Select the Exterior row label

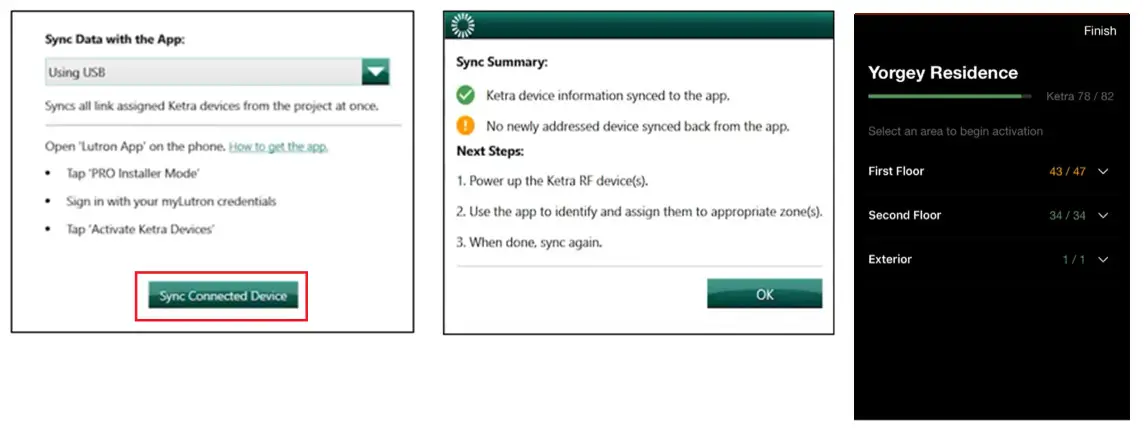(890, 259)
